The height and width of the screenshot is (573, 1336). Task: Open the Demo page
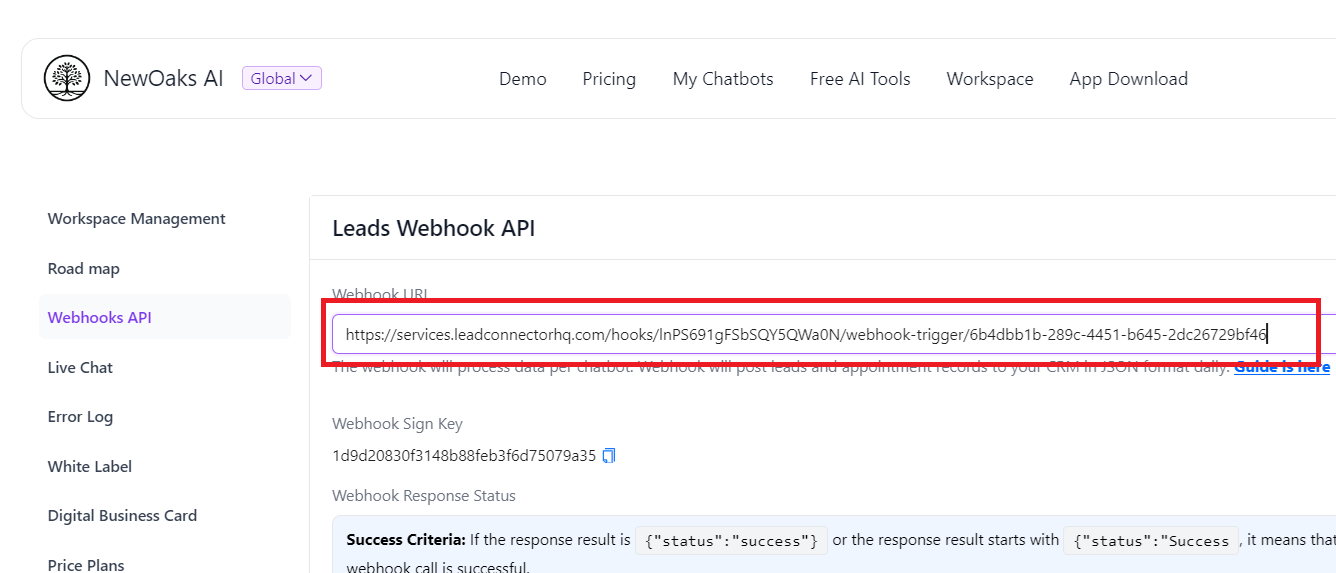click(522, 79)
